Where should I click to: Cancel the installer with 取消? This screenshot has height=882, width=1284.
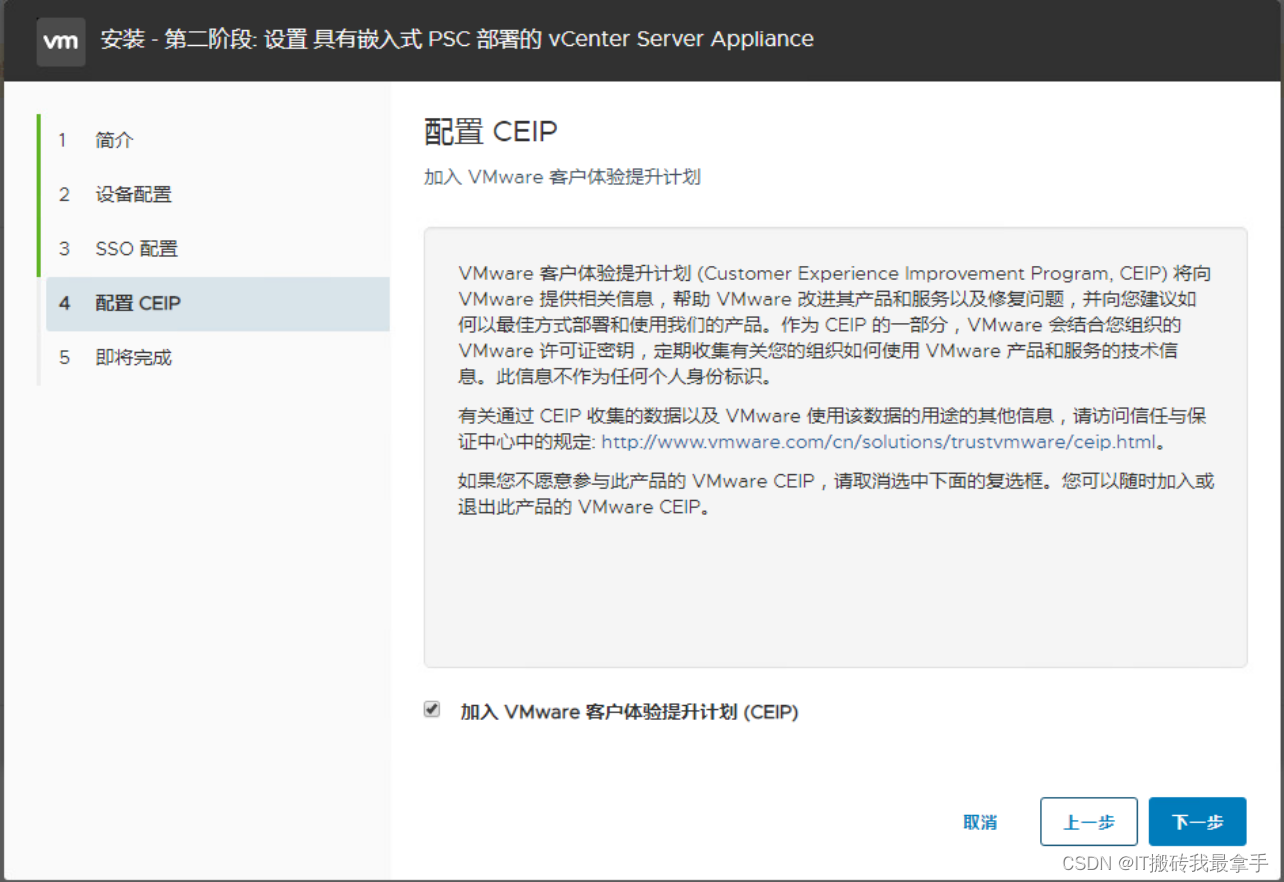[x=980, y=822]
